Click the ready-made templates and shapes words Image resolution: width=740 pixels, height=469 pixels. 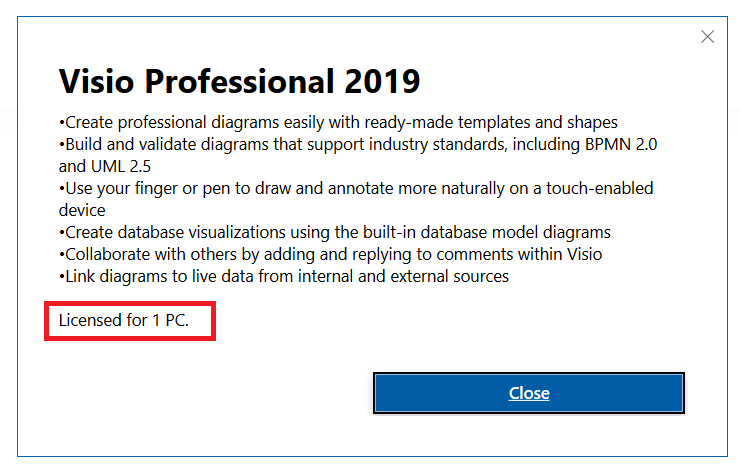[491, 123]
